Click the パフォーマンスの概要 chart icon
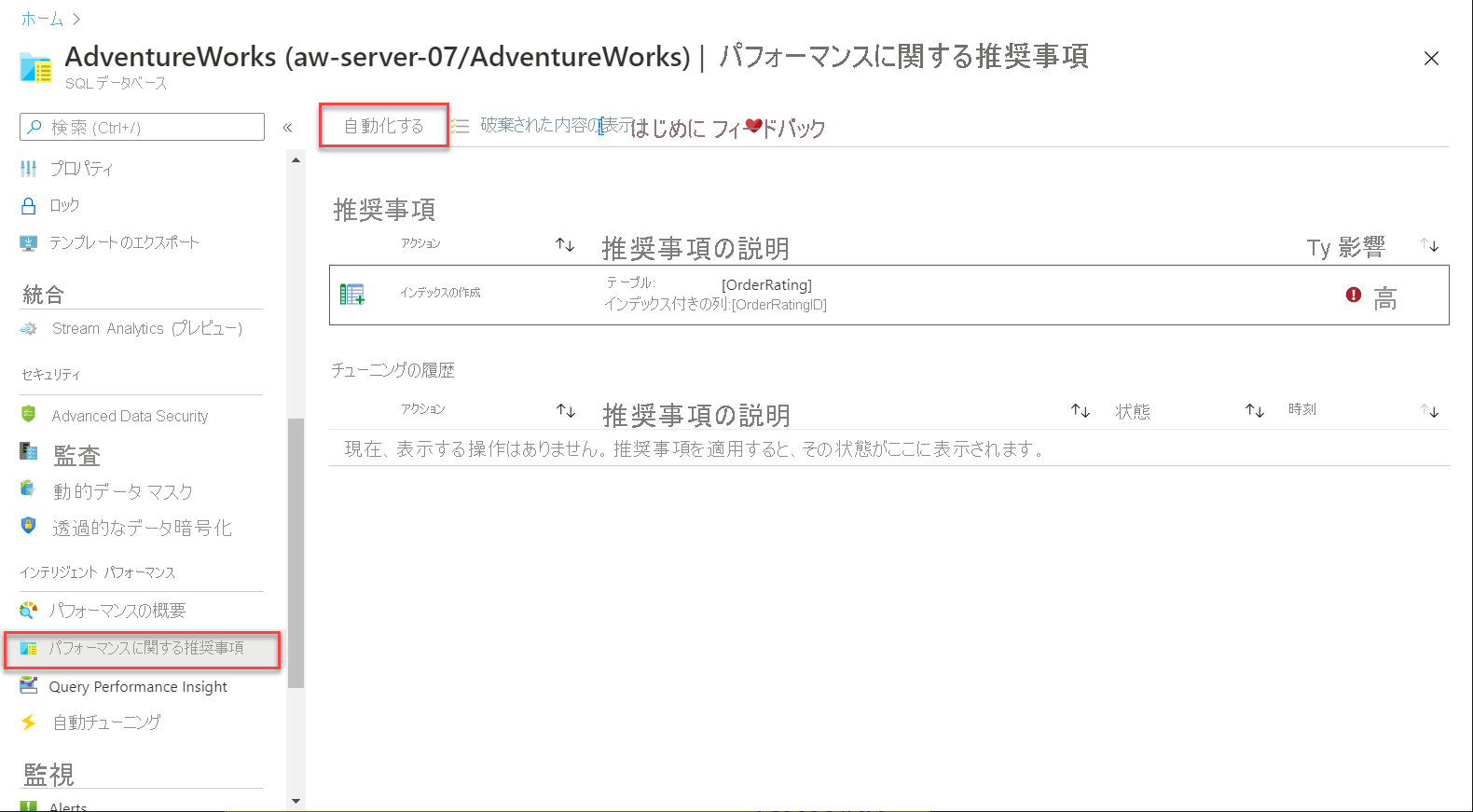Screen dimensions: 1473x812 point(29,610)
